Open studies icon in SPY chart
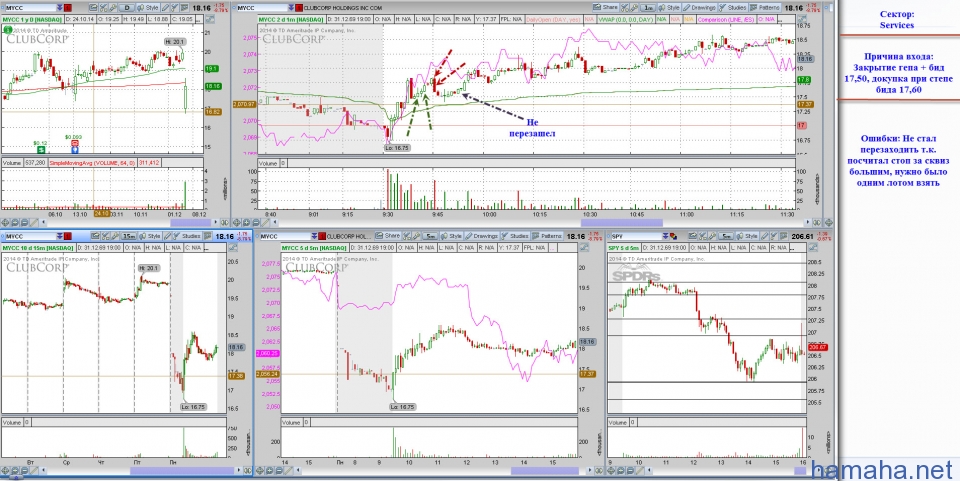 click(x=774, y=237)
